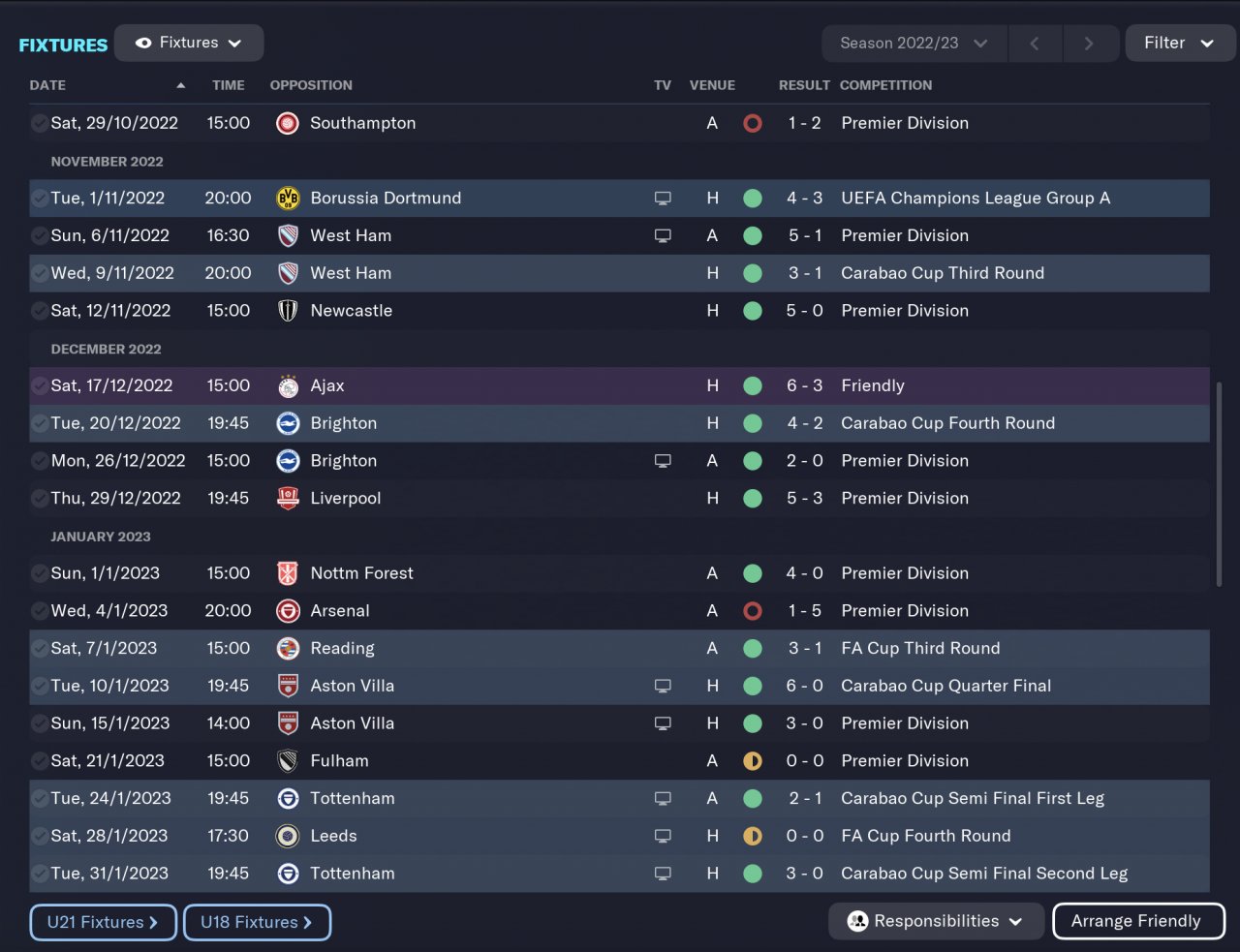1240x952 pixels.
Task: Open the U21 Fixtures link
Action: [x=103, y=922]
